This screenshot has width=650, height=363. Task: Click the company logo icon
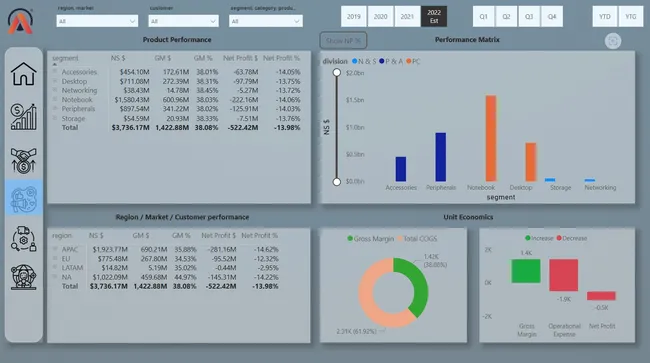point(20,21)
